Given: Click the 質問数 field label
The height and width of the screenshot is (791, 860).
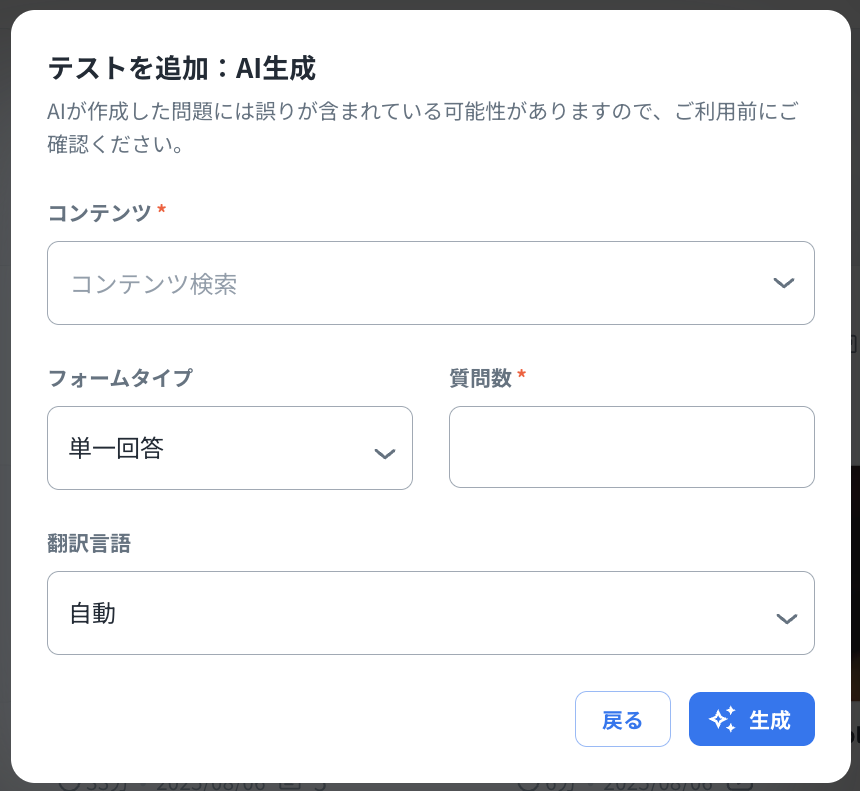Looking at the screenshot, I should pyautogui.click(x=481, y=378).
